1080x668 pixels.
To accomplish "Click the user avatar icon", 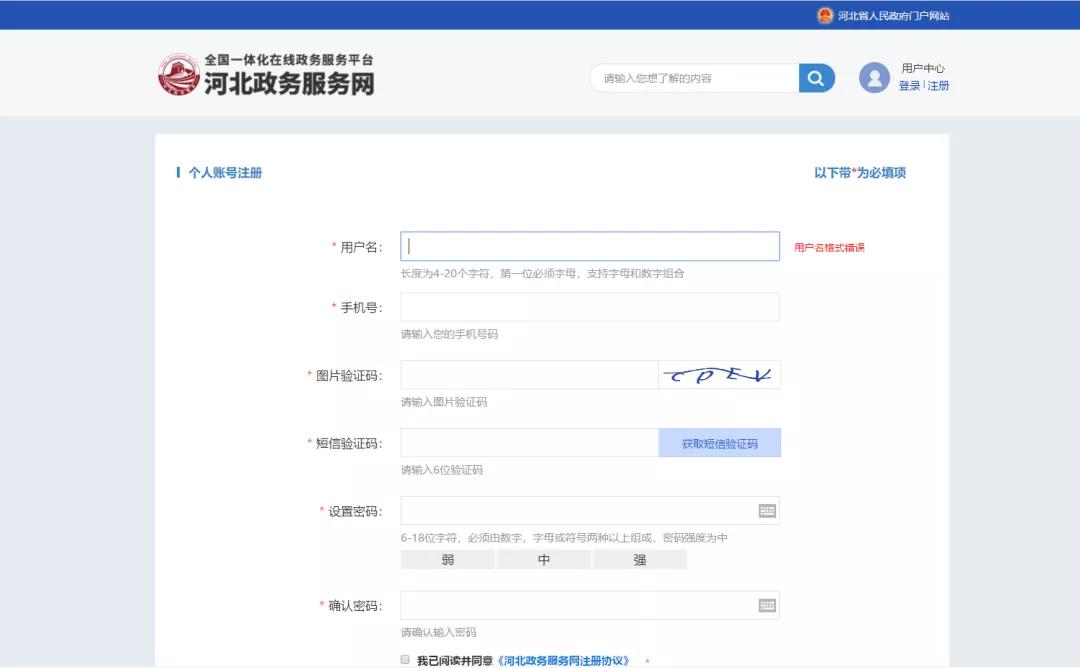I will [874, 78].
